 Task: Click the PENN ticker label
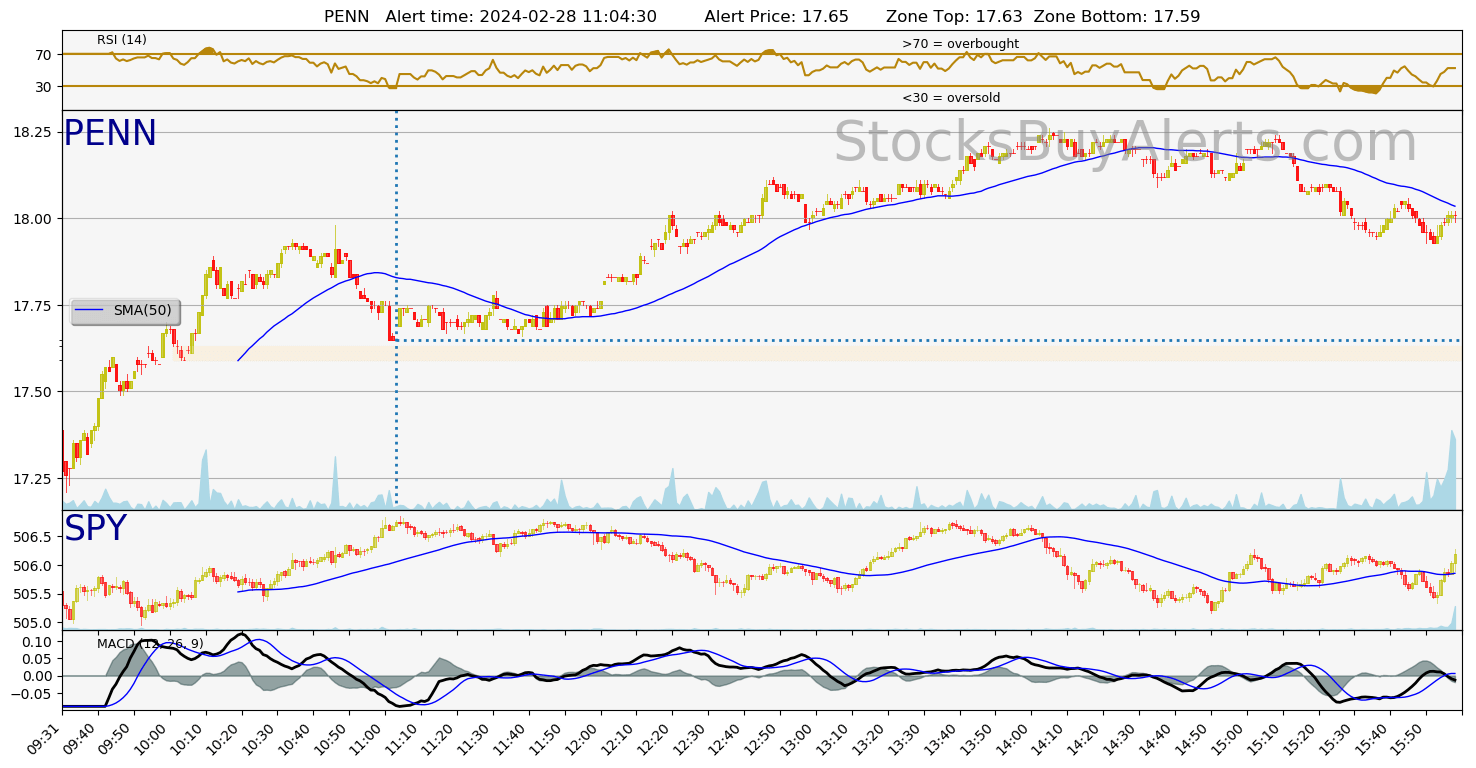click(110, 134)
